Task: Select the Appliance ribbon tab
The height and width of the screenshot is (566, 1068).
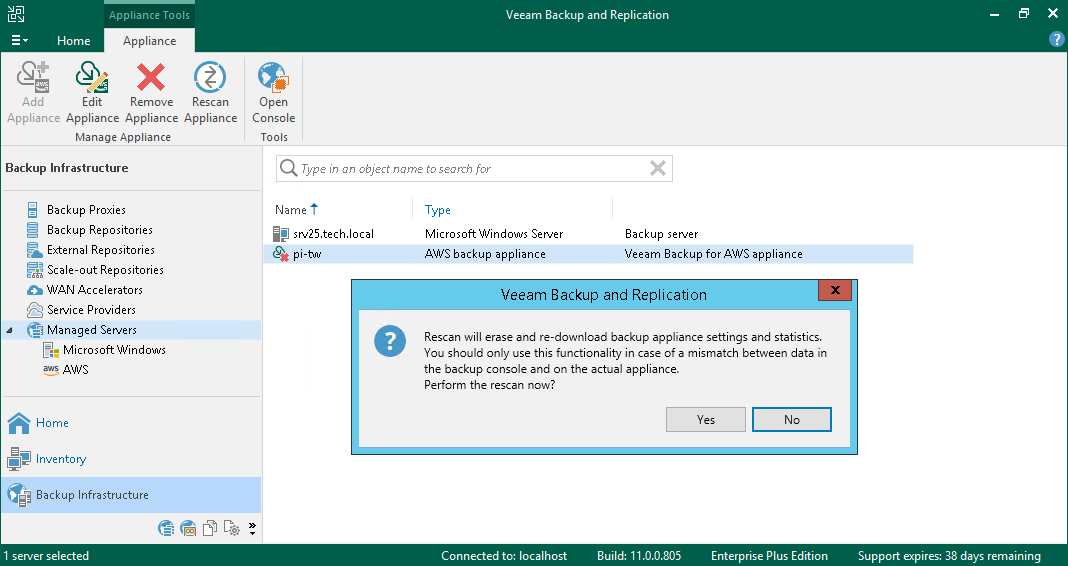Action: 149,41
